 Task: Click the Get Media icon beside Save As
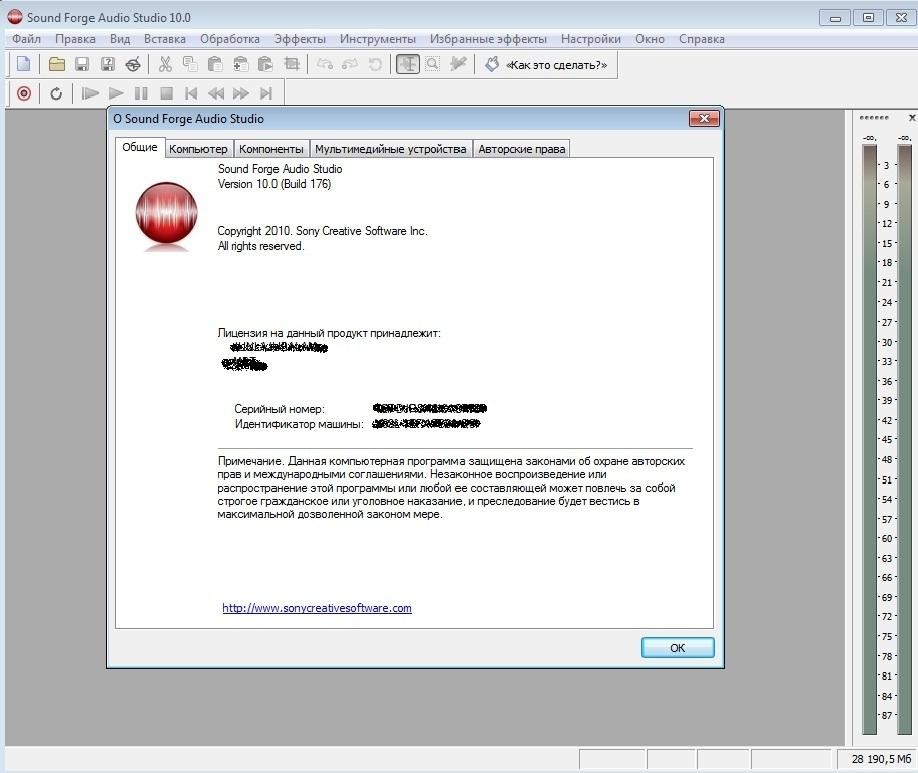pos(133,64)
